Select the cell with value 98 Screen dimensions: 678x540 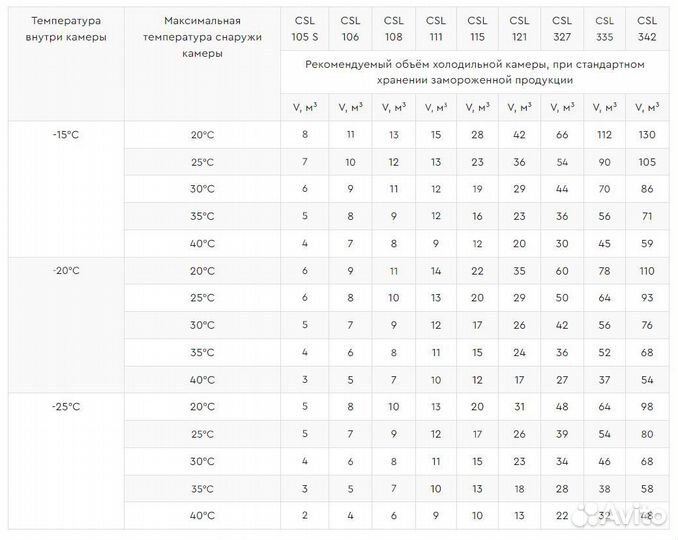647,407
